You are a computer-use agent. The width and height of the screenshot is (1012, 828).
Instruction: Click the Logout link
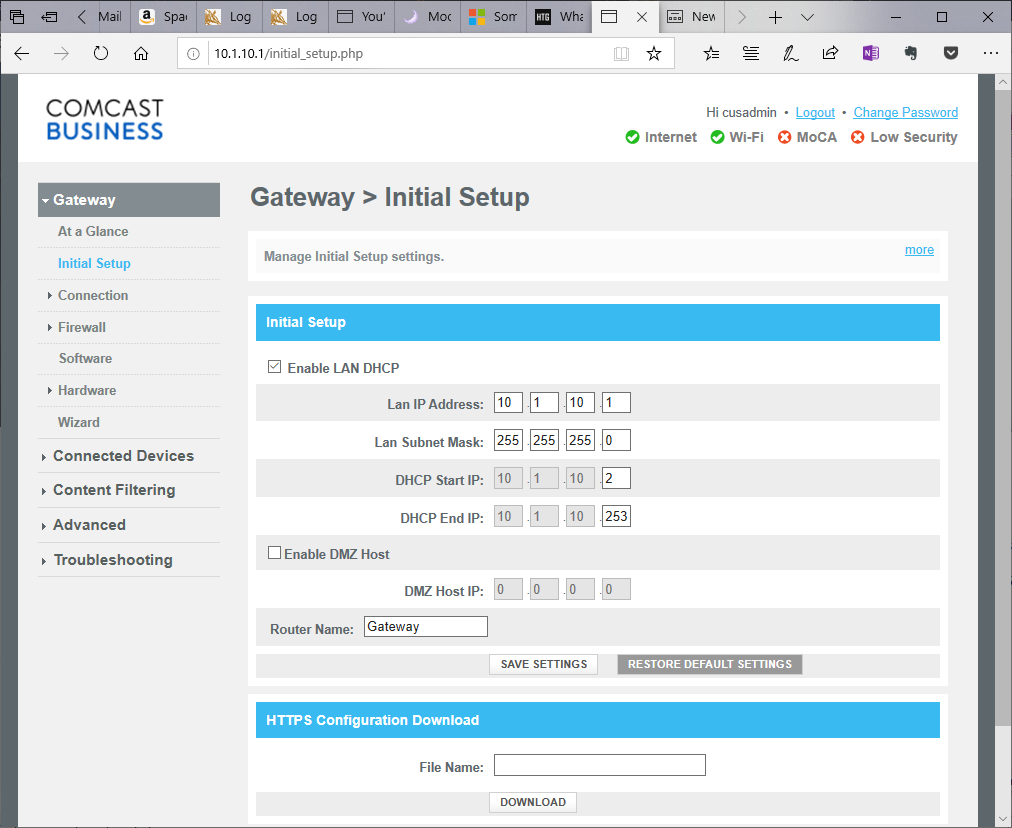click(x=815, y=112)
